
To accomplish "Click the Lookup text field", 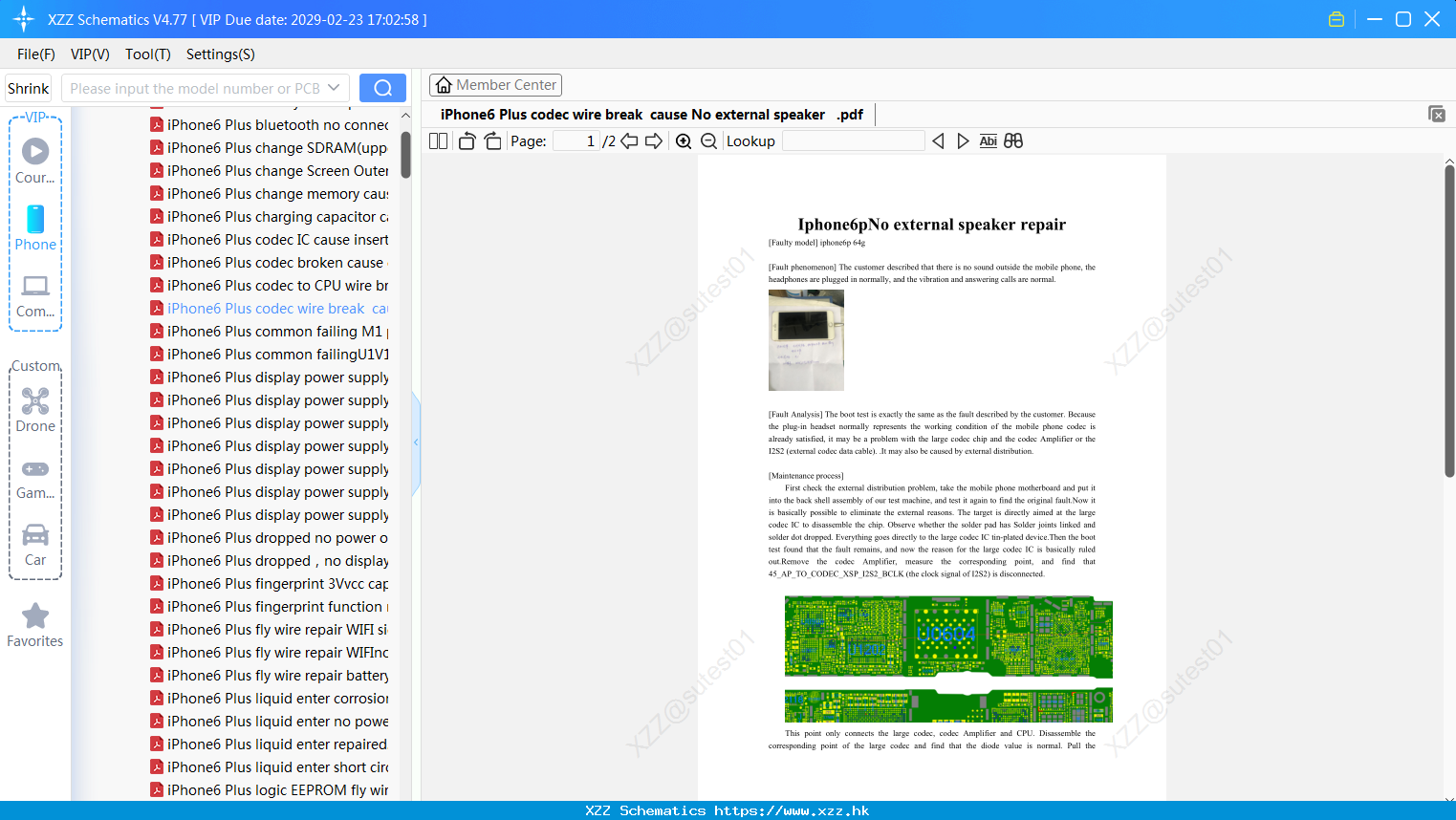I will [853, 141].
